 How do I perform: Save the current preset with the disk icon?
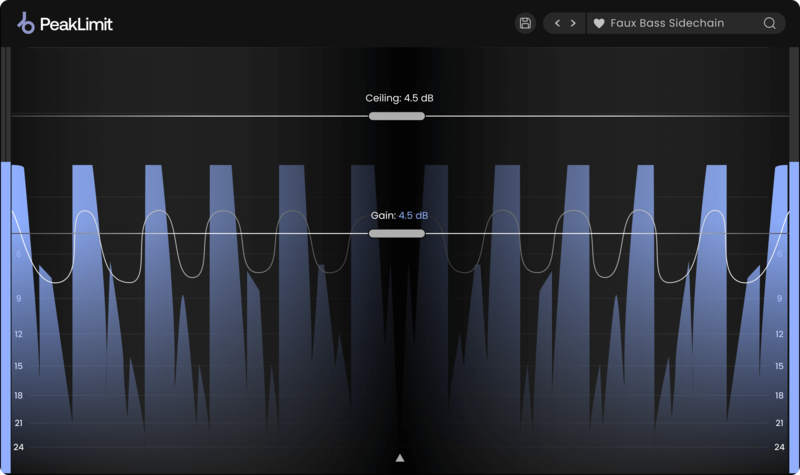[x=525, y=23]
